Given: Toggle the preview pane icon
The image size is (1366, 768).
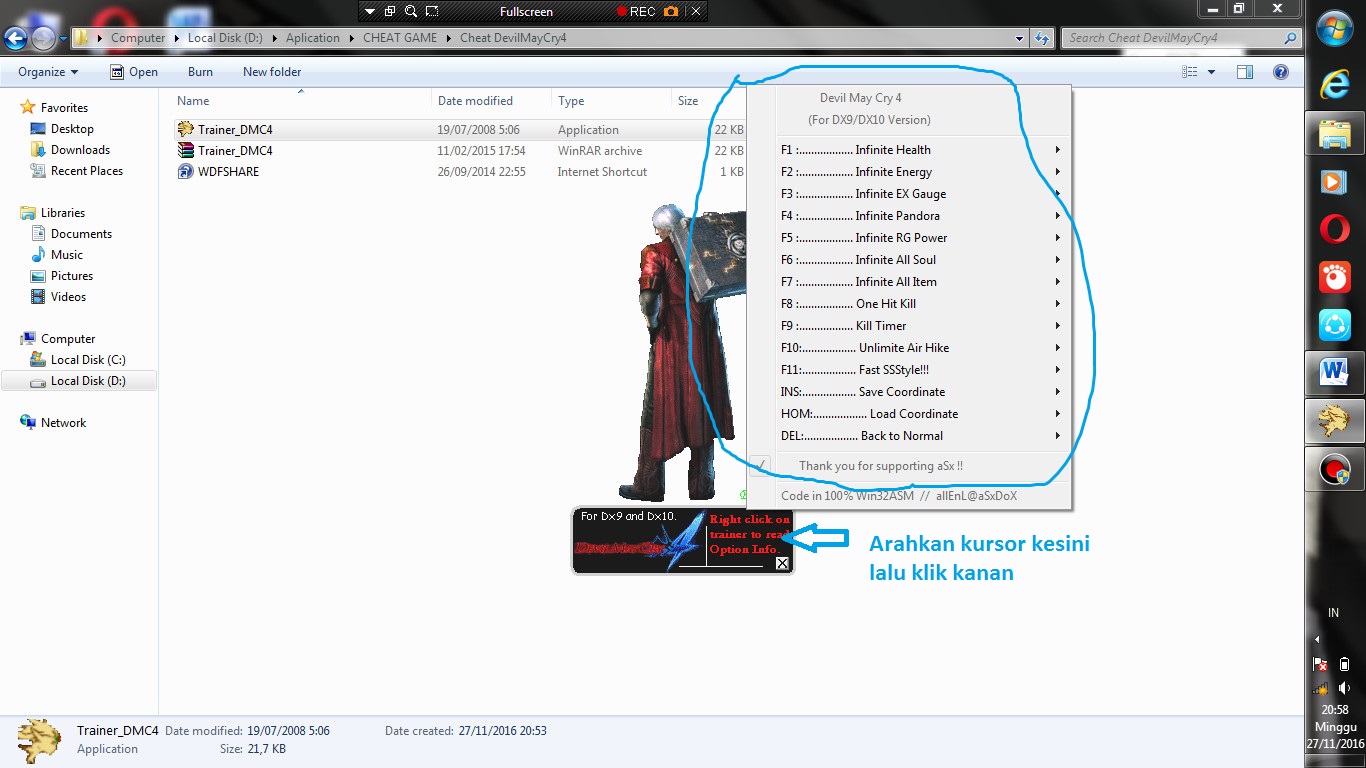Looking at the screenshot, I should click(1245, 72).
